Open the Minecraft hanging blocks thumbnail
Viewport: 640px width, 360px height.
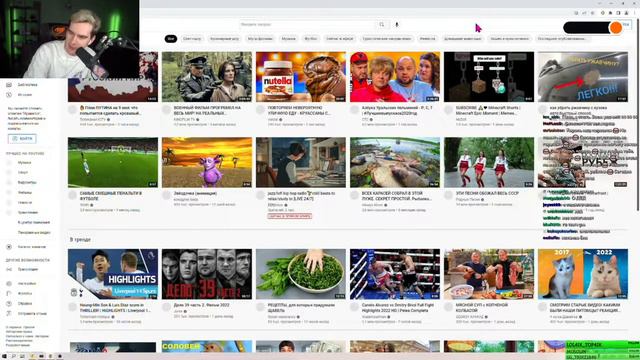[489, 77]
